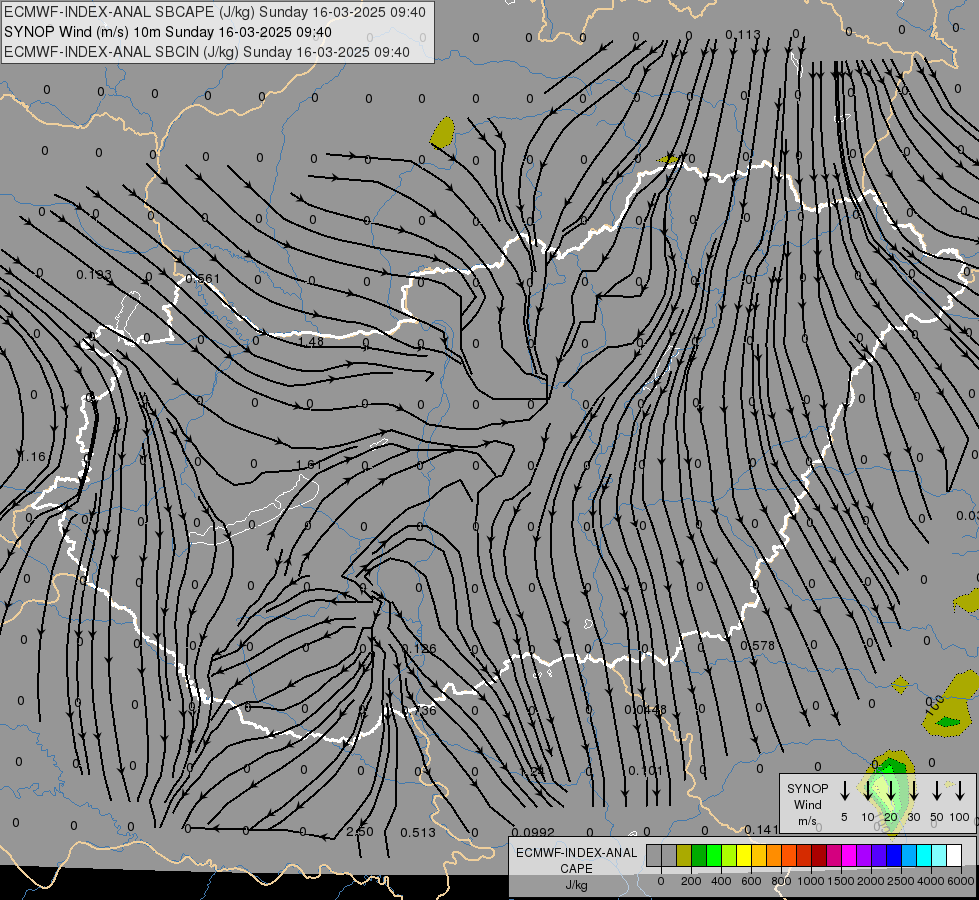The height and width of the screenshot is (900, 979).
Task: Select the bright magenta CAPE swatch
Action: coord(849,855)
